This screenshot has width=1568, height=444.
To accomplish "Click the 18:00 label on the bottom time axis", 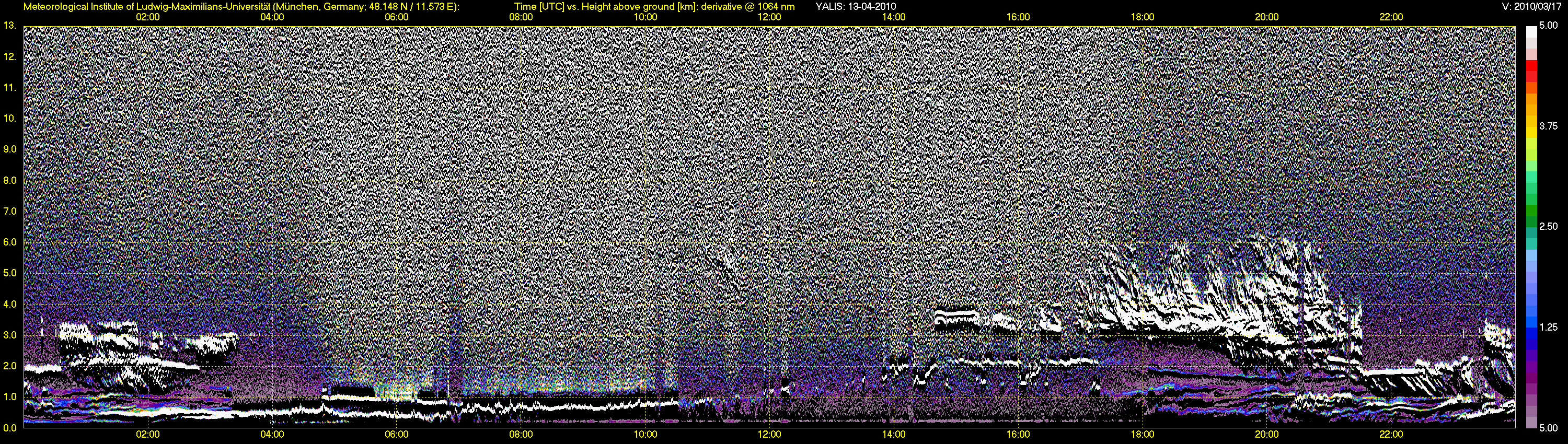I will click(1143, 435).
